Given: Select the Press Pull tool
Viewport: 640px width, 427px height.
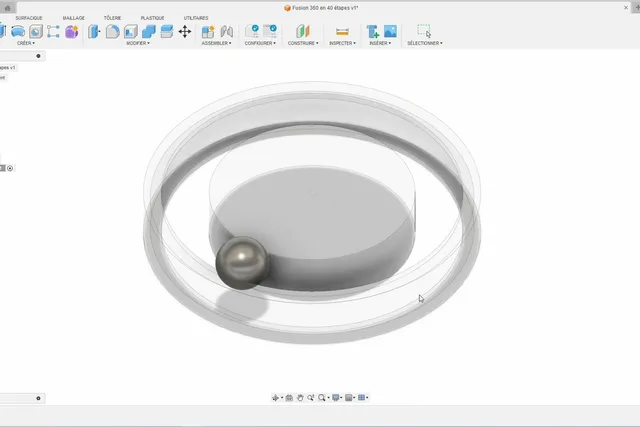Looking at the screenshot, I should click(x=94, y=32).
